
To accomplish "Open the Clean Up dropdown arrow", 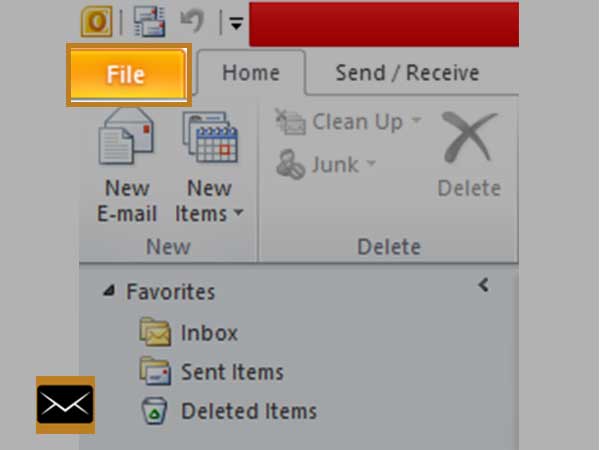I will [416, 121].
